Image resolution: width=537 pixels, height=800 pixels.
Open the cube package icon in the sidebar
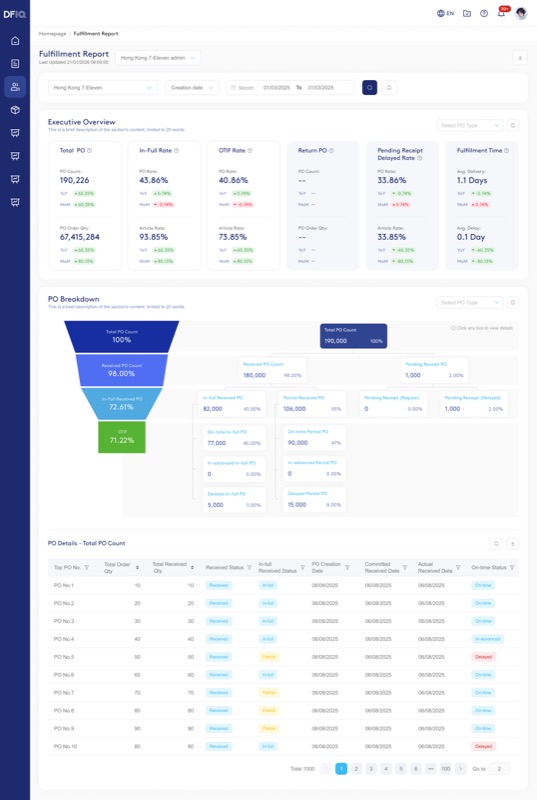15,110
